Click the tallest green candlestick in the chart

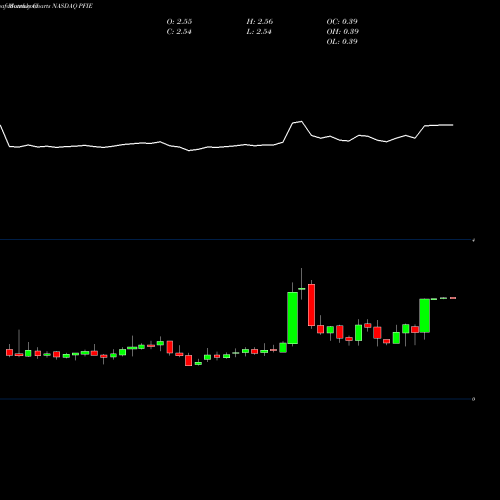(x=292, y=318)
